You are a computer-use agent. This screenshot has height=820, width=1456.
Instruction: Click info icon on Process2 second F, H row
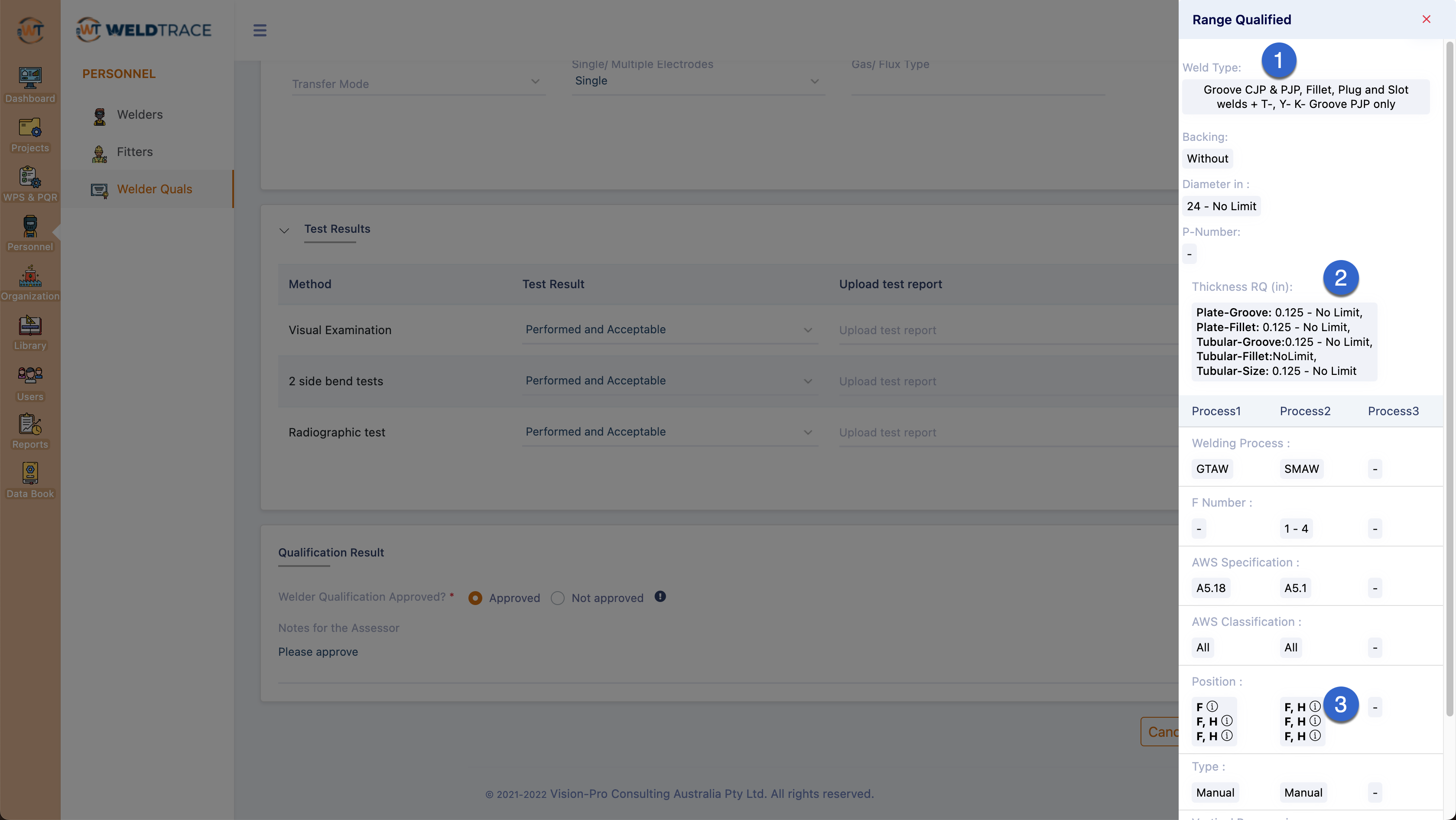[1315, 721]
